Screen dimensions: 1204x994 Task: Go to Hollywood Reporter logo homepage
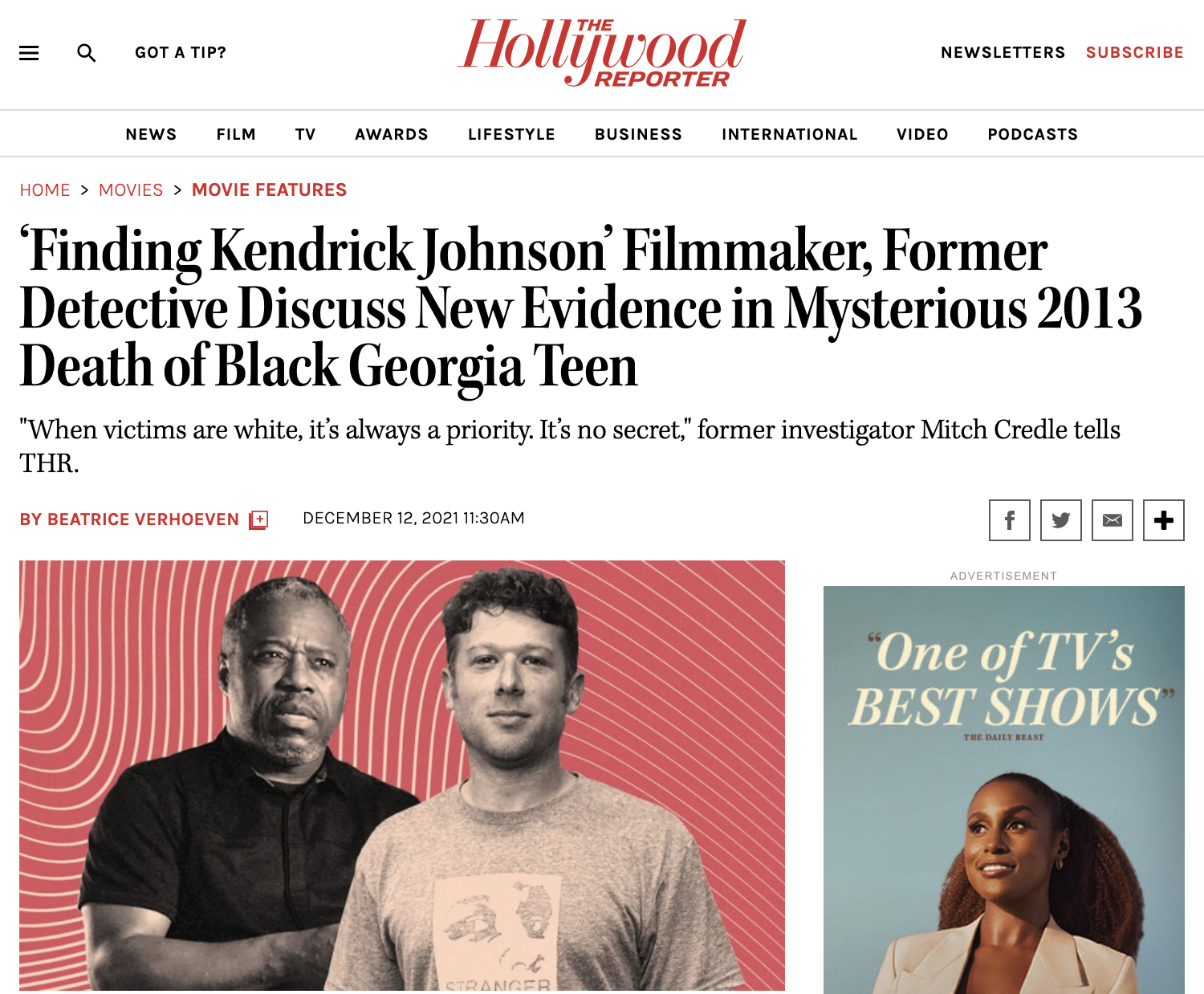click(602, 53)
